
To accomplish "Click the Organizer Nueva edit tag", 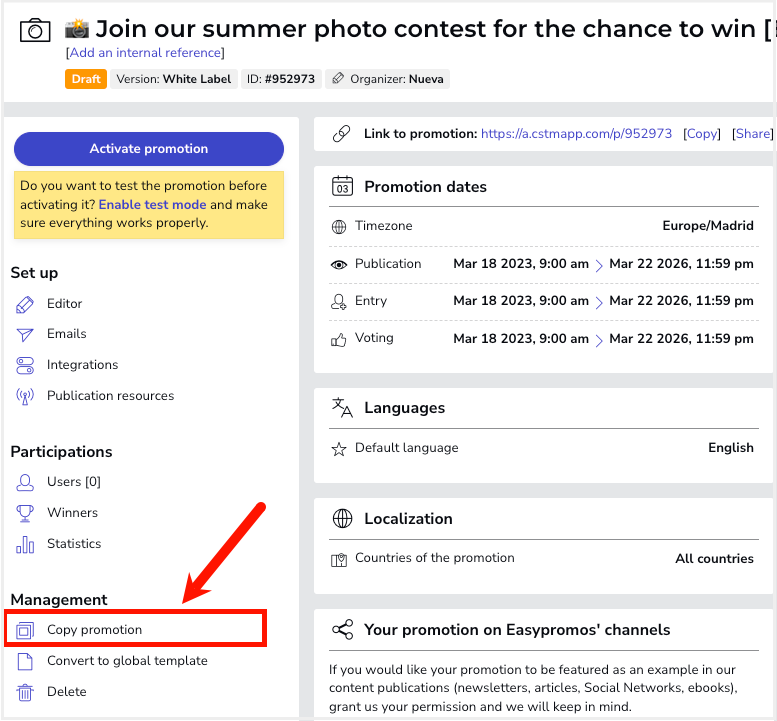I will click(387, 79).
